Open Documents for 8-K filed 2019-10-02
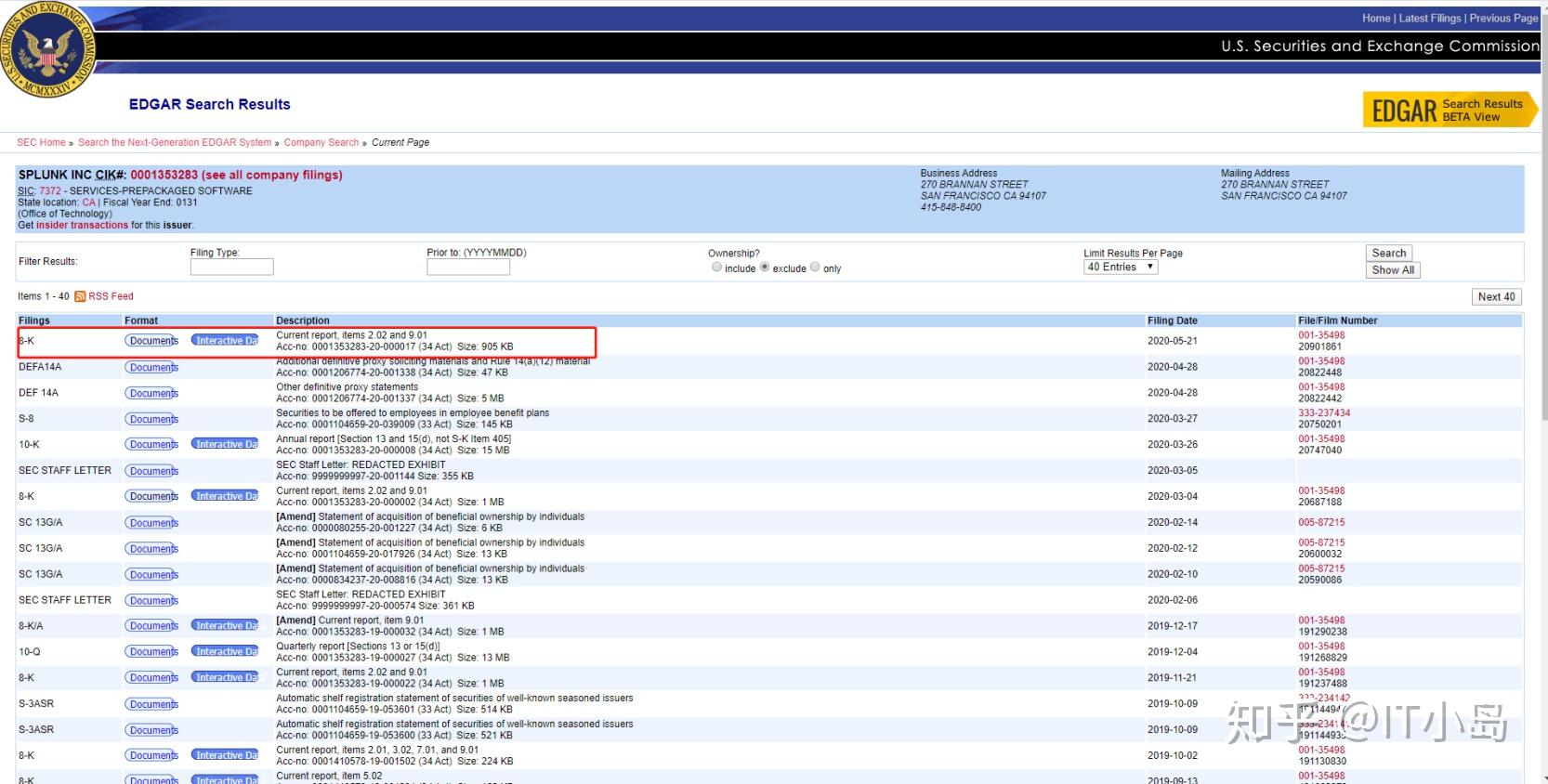 coord(152,755)
